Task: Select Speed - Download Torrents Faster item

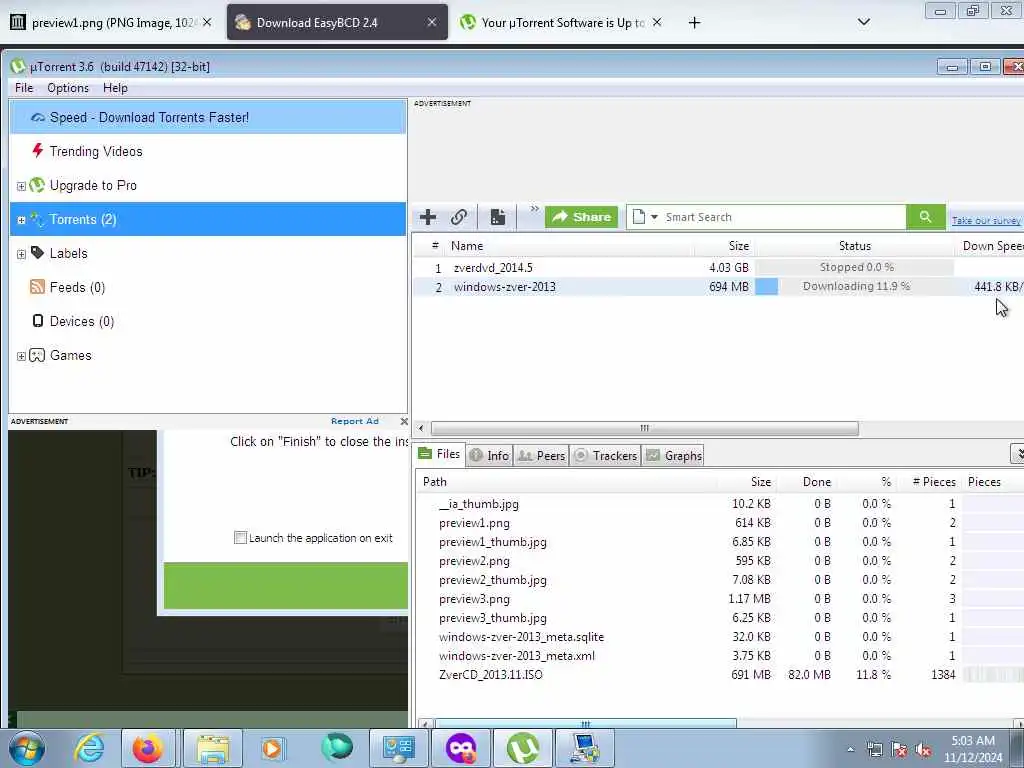Action: (x=208, y=118)
